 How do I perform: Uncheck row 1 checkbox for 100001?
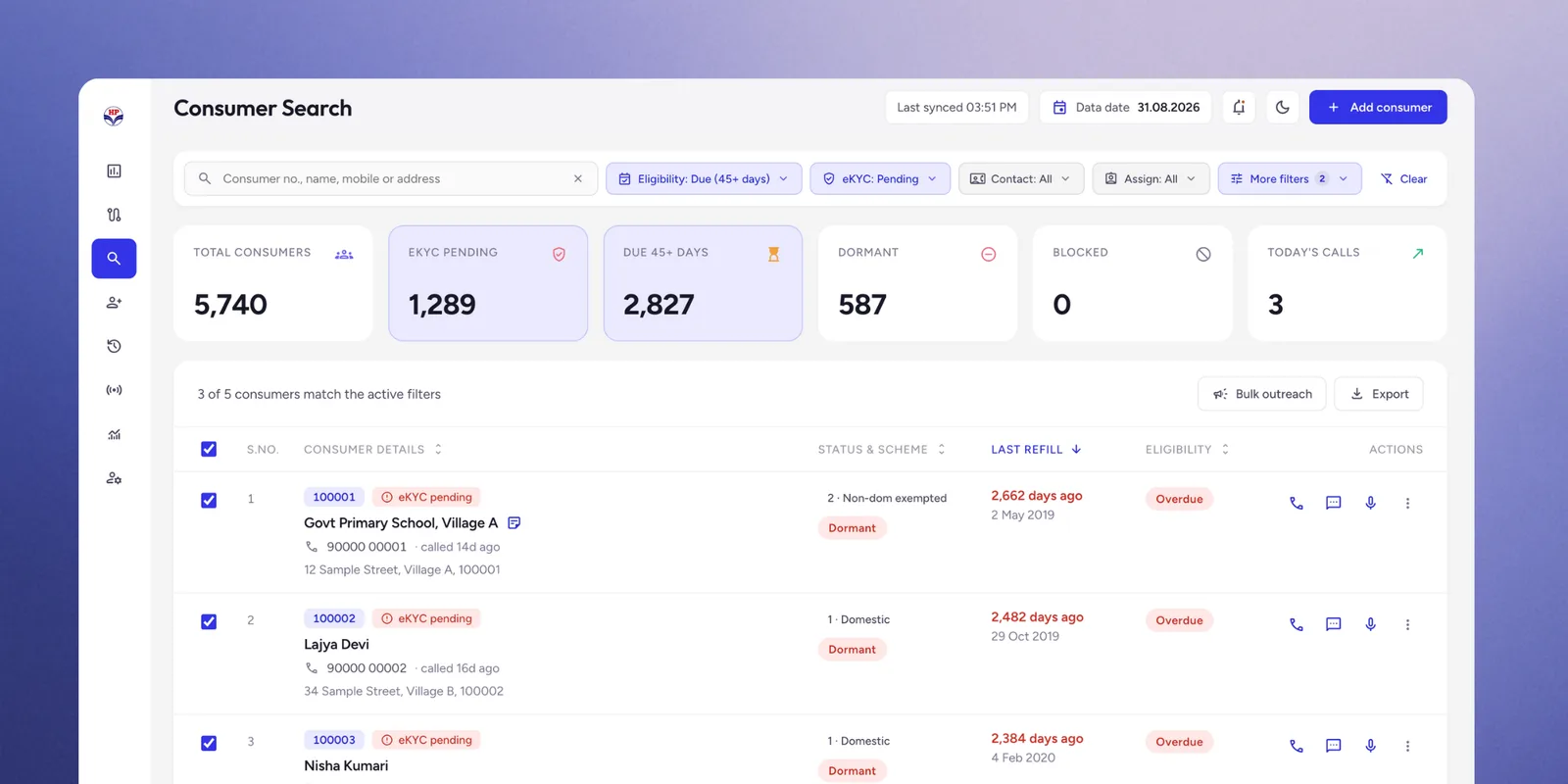(x=209, y=500)
